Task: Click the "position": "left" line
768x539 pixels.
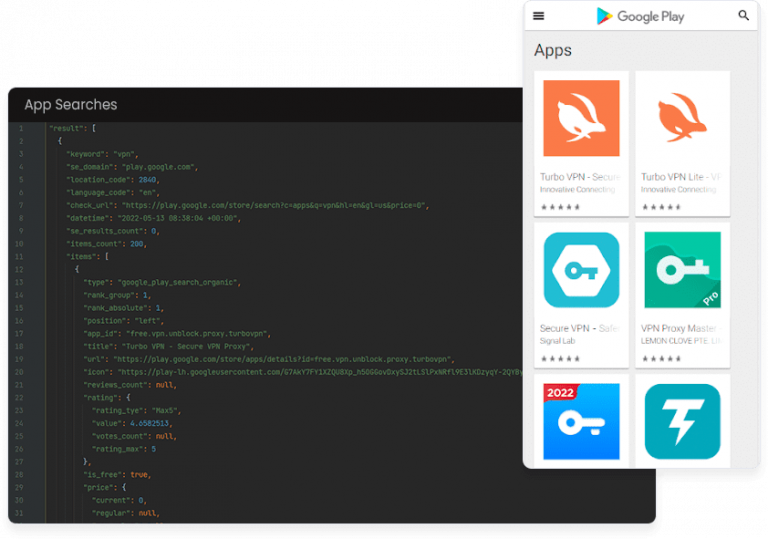Action: point(123,321)
